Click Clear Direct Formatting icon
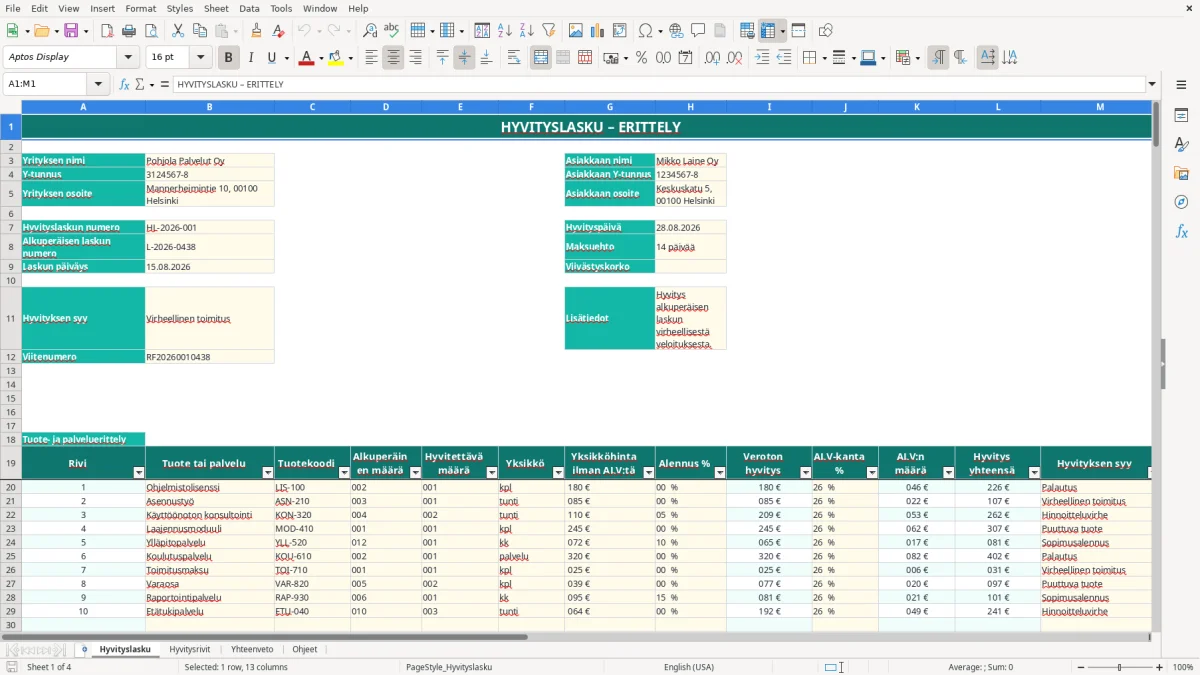Image resolution: width=1200 pixels, height=675 pixels. (x=278, y=31)
